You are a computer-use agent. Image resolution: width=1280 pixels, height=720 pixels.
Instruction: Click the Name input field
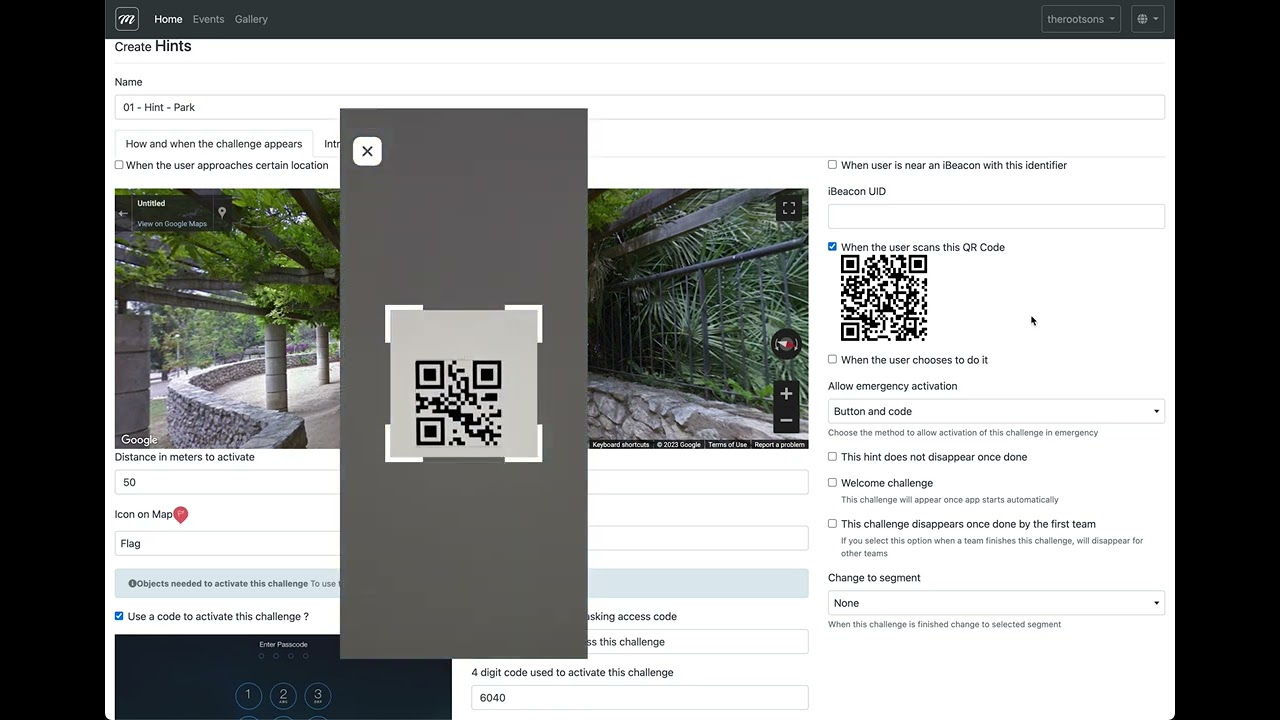pyautogui.click(x=640, y=107)
